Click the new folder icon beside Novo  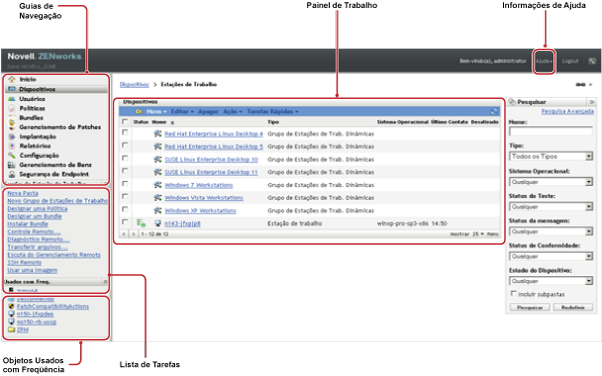click(139, 111)
